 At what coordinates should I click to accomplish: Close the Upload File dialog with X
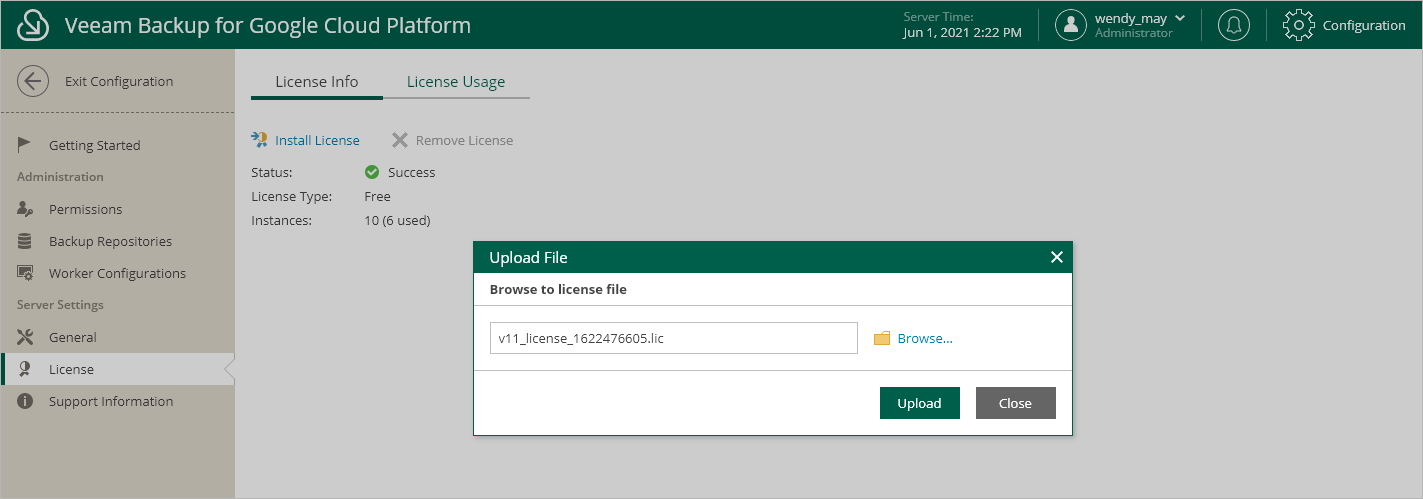point(1056,257)
